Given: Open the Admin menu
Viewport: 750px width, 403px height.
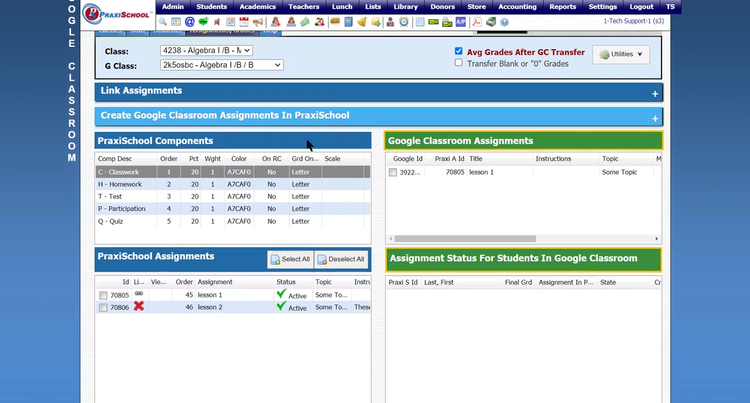Looking at the screenshot, I should pyautogui.click(x=173, y=7).
